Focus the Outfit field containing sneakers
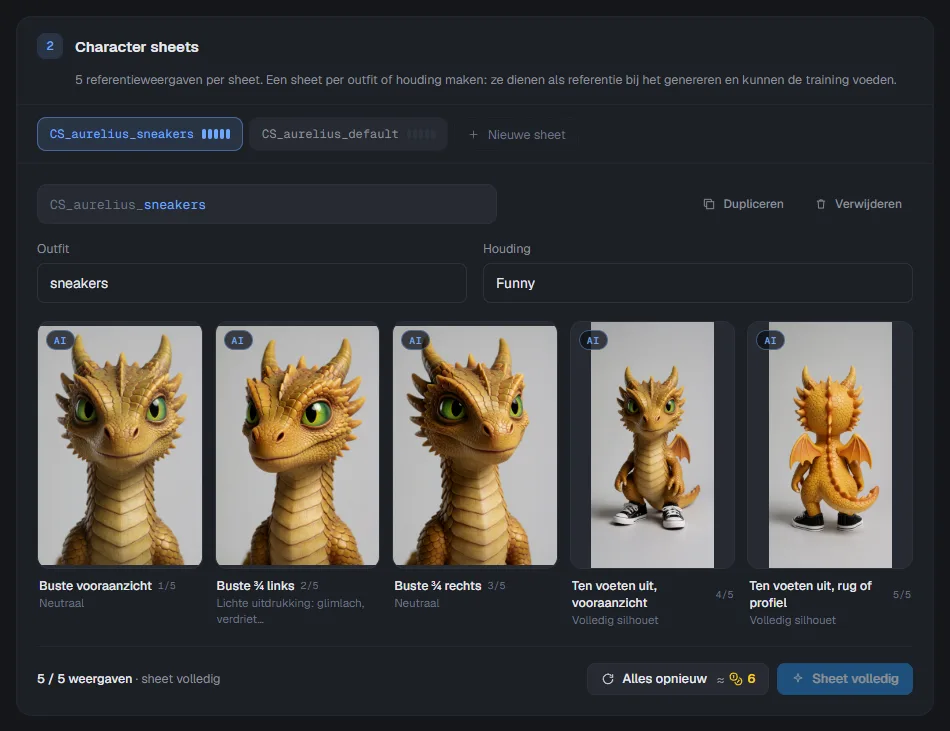This screenshot has height=731, width=950. (x=251, y=283)
